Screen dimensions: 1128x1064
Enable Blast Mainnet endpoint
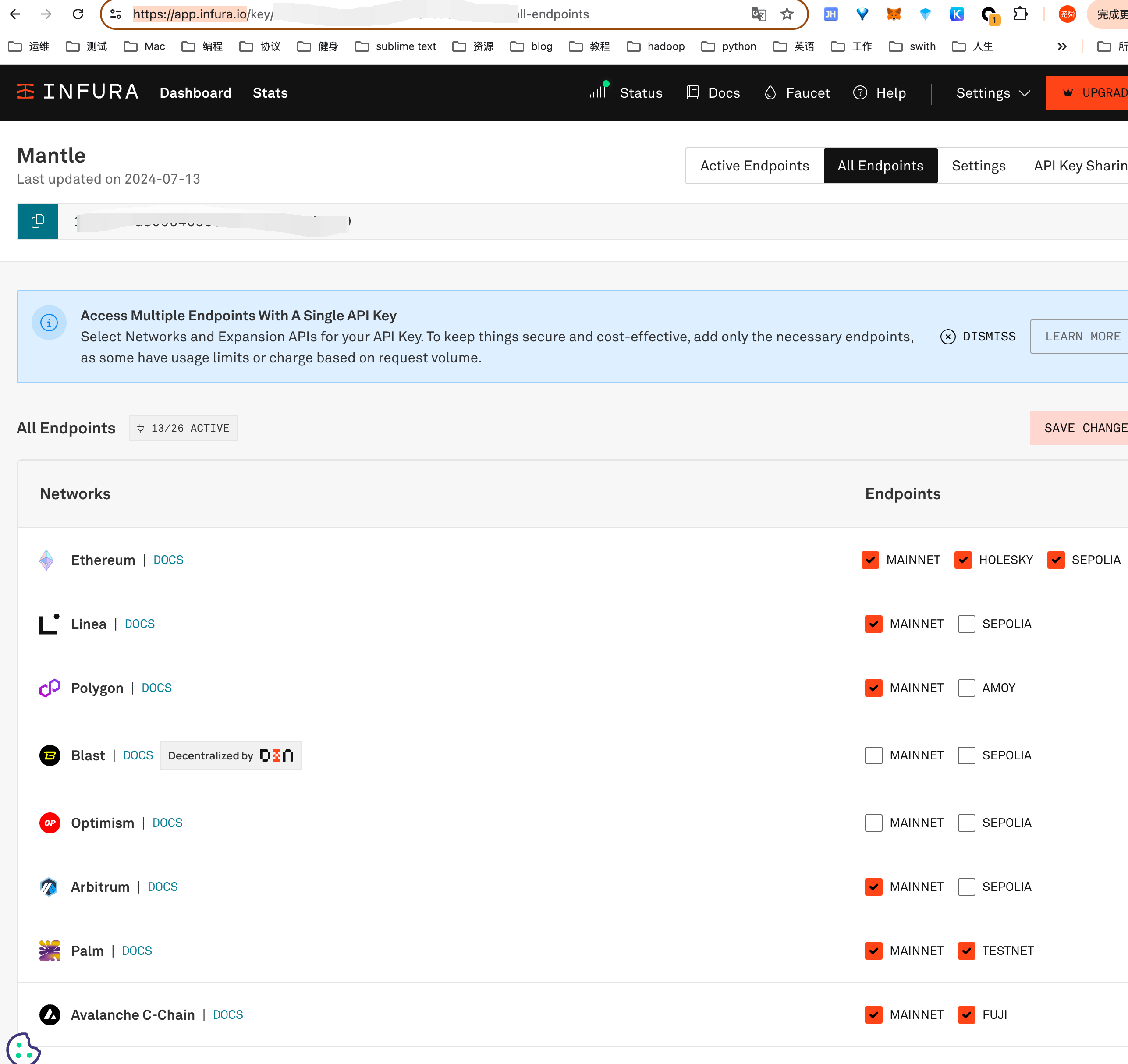coord(873,755)
